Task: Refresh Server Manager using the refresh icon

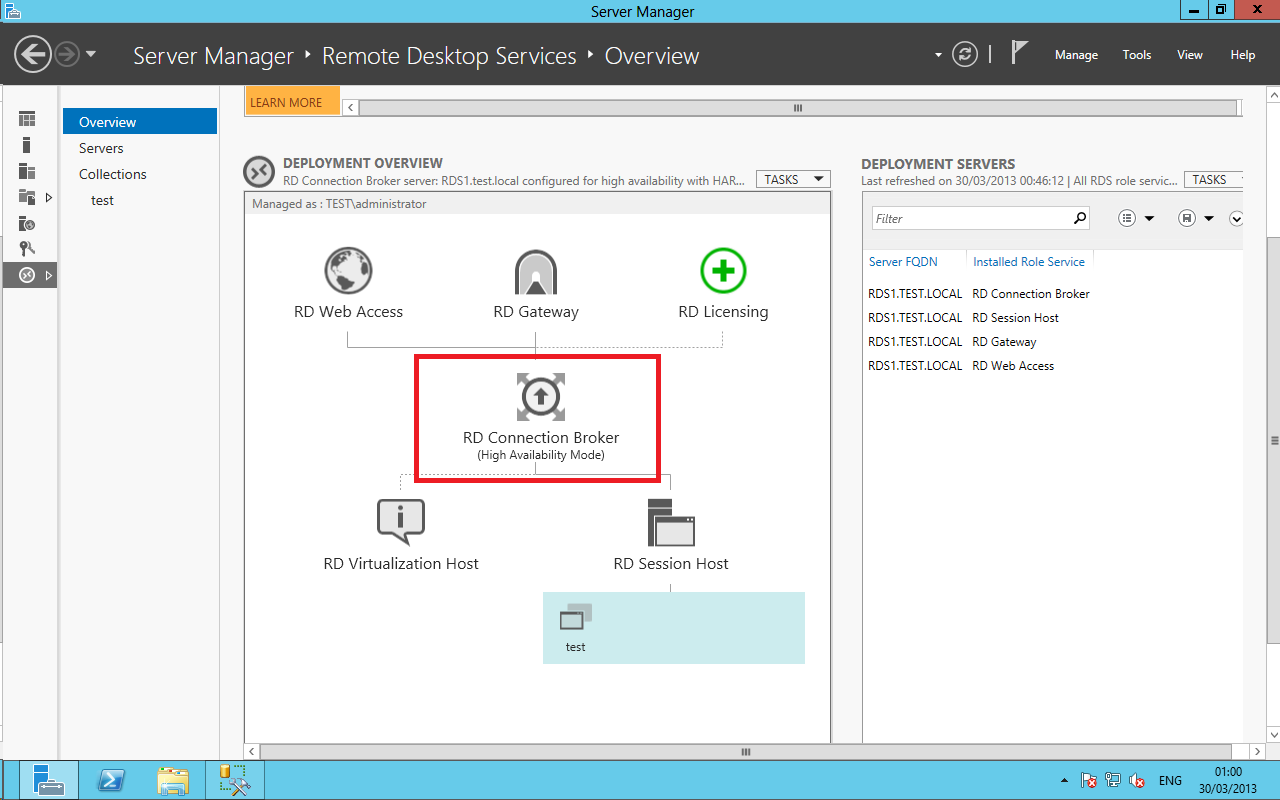Action: 964,54
